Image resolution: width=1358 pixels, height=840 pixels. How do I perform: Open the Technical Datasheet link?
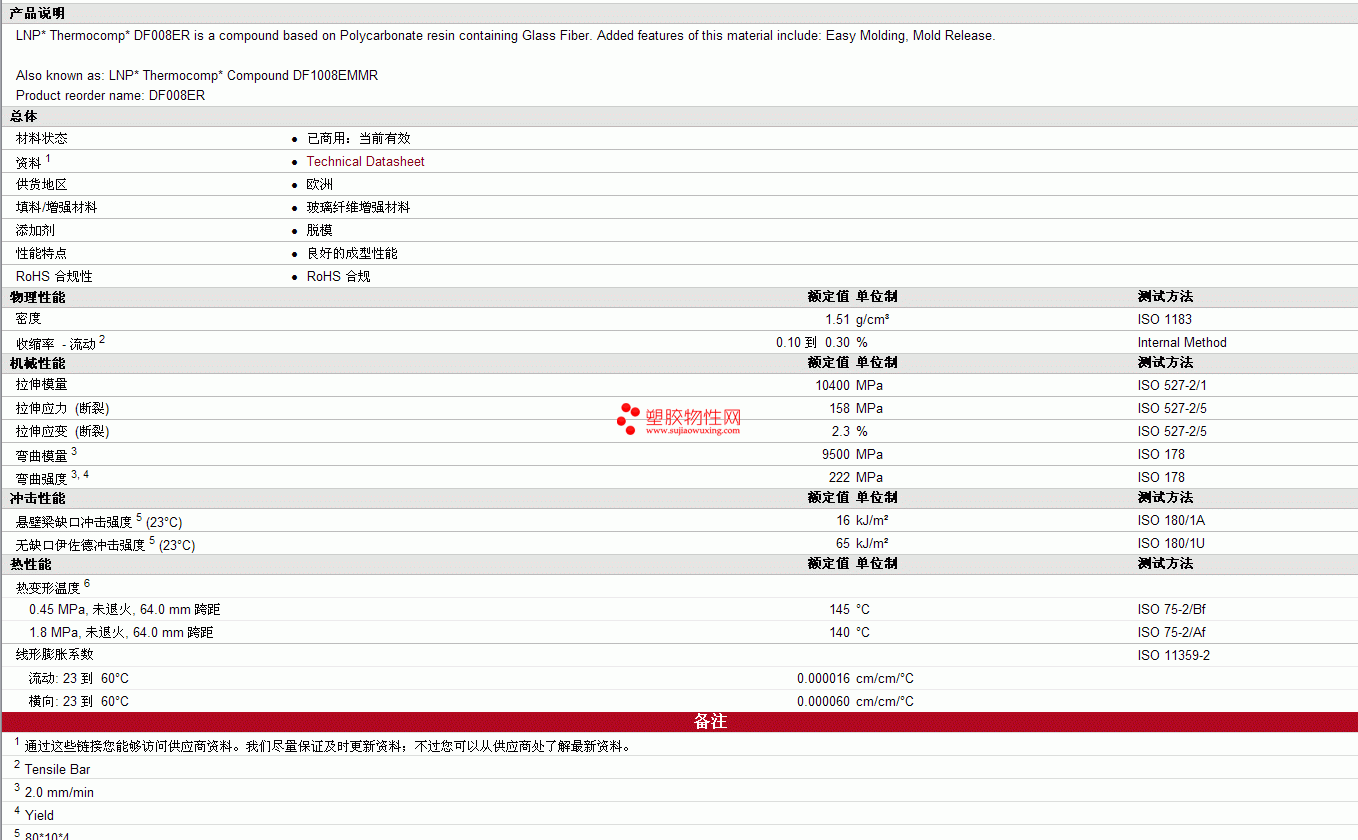(x=365, y=161)
